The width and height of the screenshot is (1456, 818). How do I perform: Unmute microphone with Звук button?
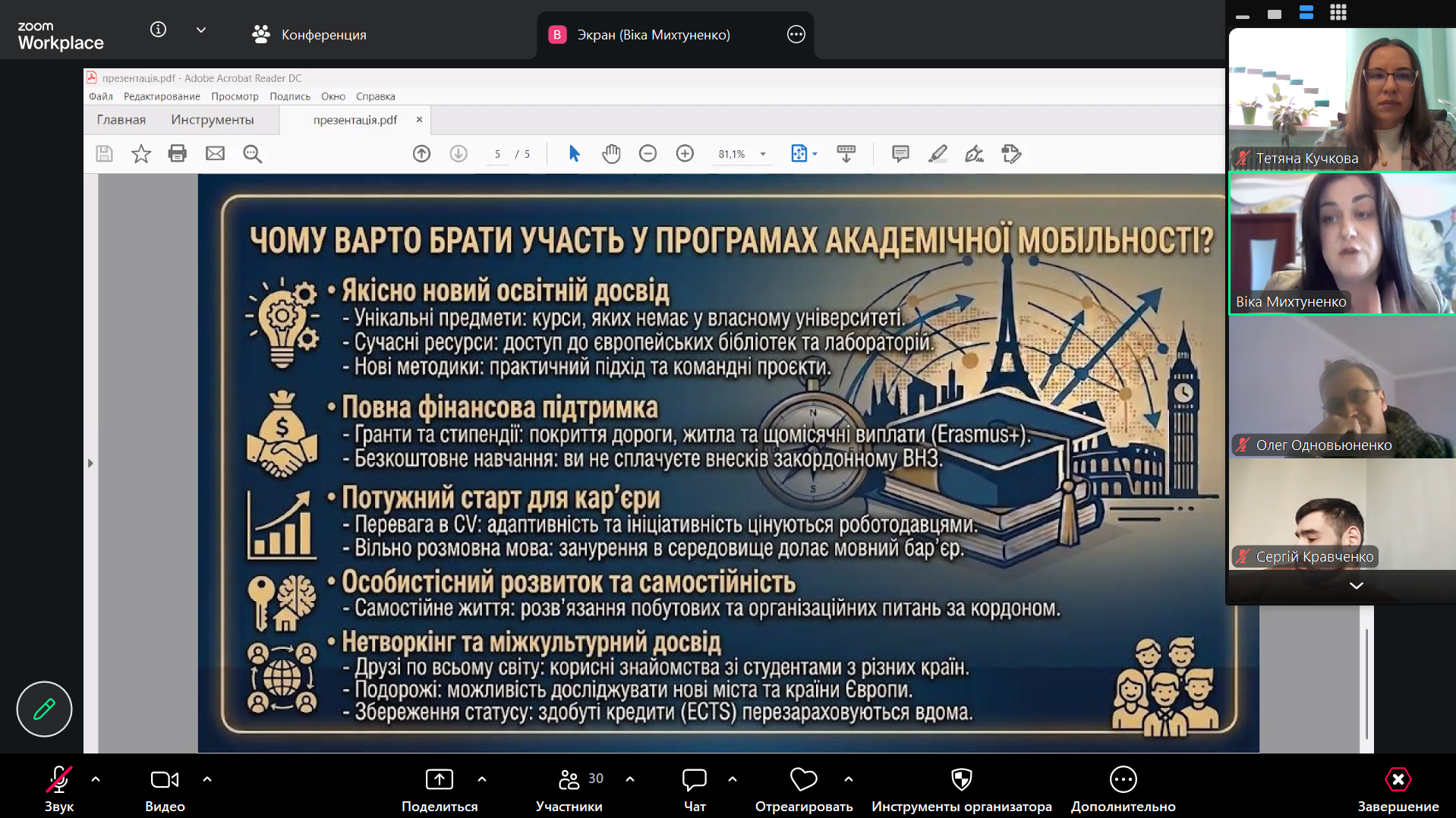click(58, 789)
